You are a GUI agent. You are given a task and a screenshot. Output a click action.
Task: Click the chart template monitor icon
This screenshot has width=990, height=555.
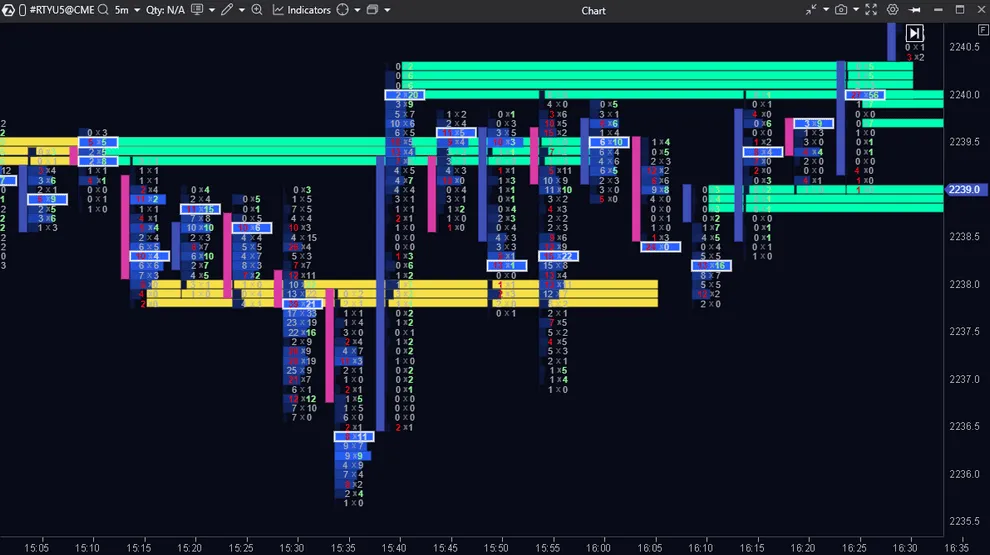[x=197, y=10]
